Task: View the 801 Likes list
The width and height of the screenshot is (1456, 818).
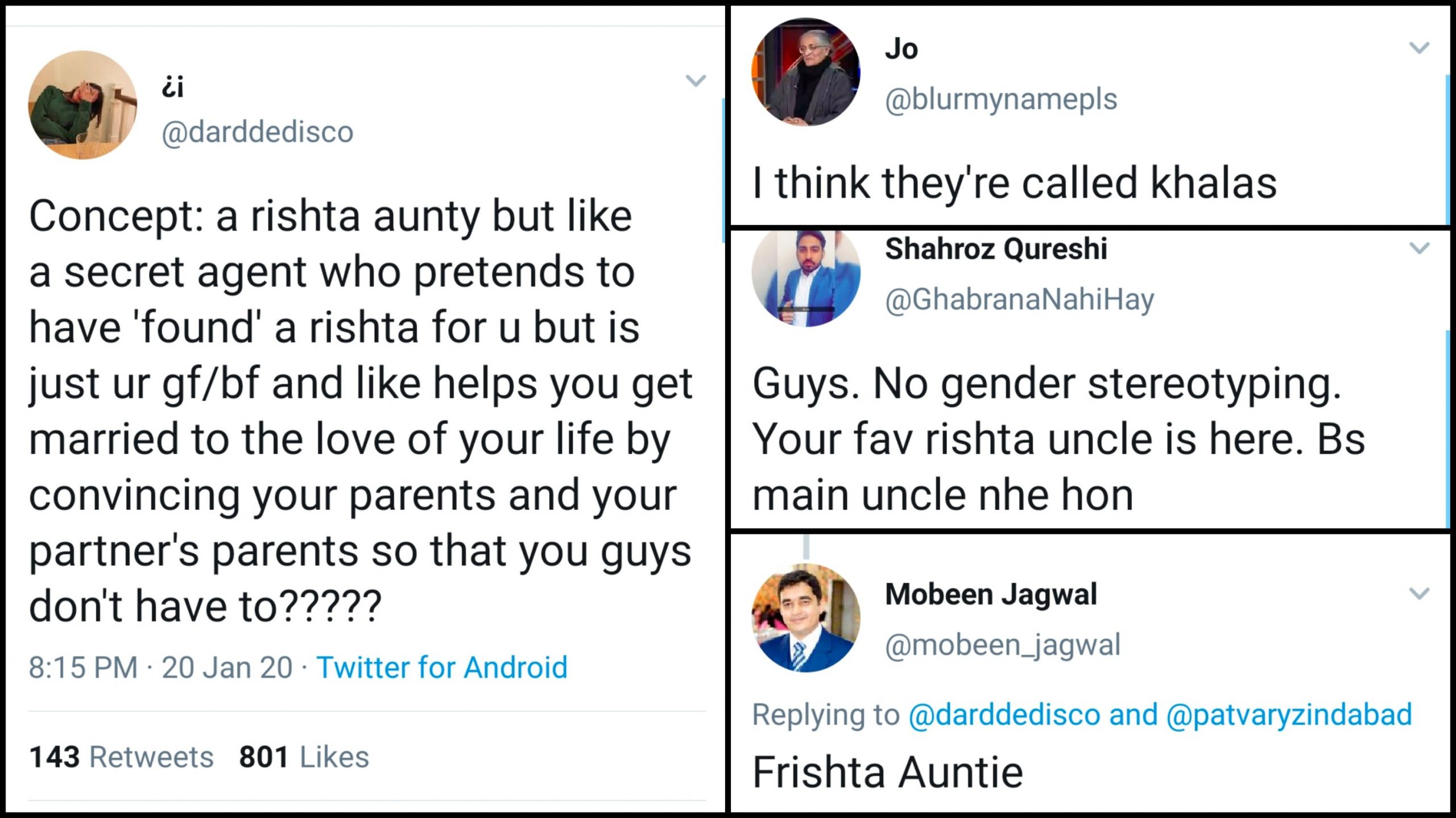Action: tap(304, 757)
